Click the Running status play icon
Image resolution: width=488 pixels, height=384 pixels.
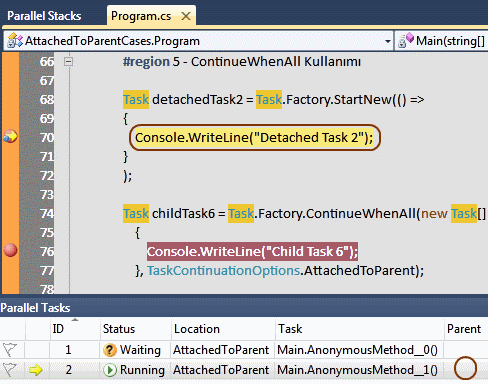(110, 370)
